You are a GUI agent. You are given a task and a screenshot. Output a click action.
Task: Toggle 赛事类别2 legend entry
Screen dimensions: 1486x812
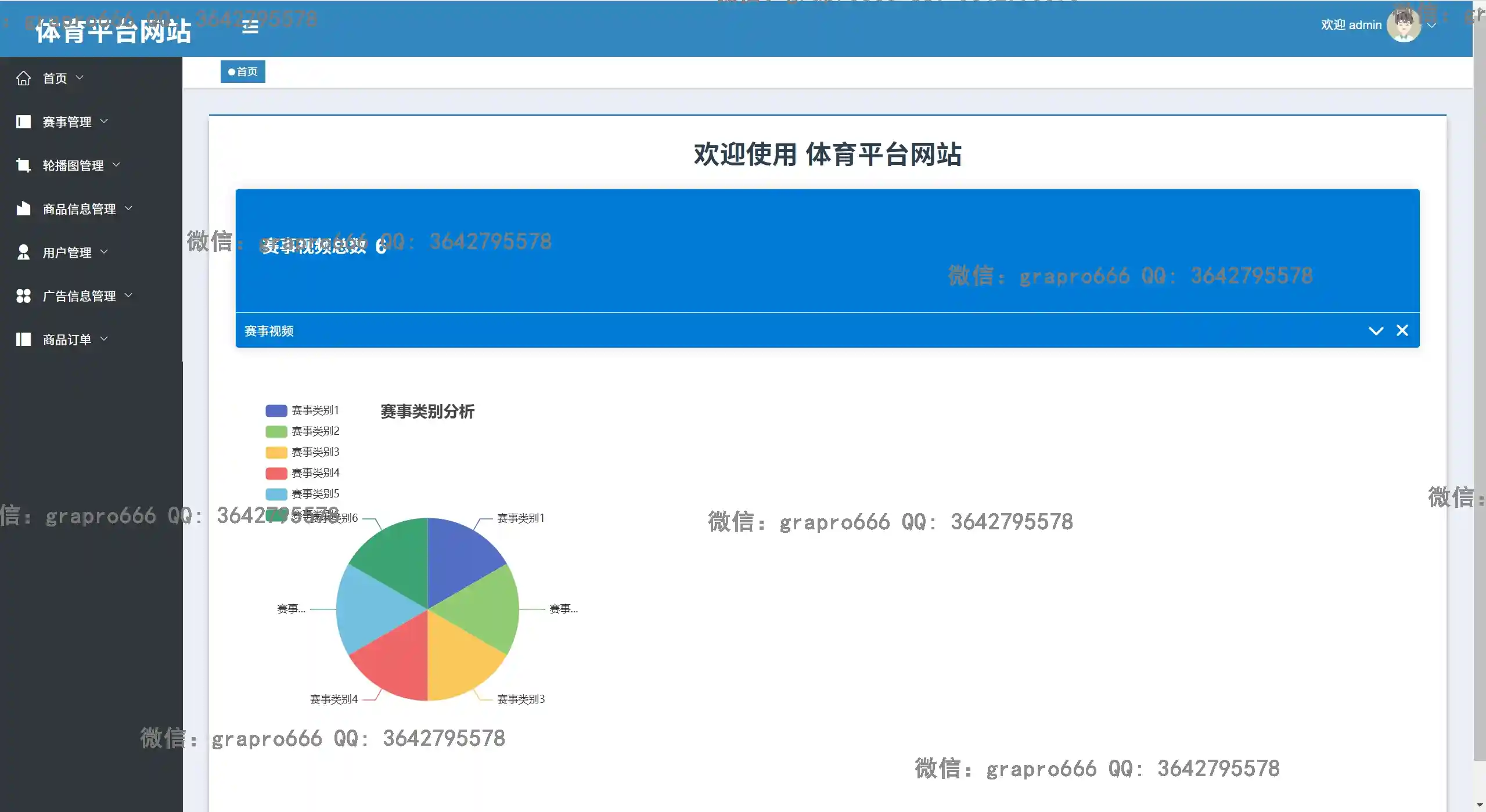[x=276, y=431]
